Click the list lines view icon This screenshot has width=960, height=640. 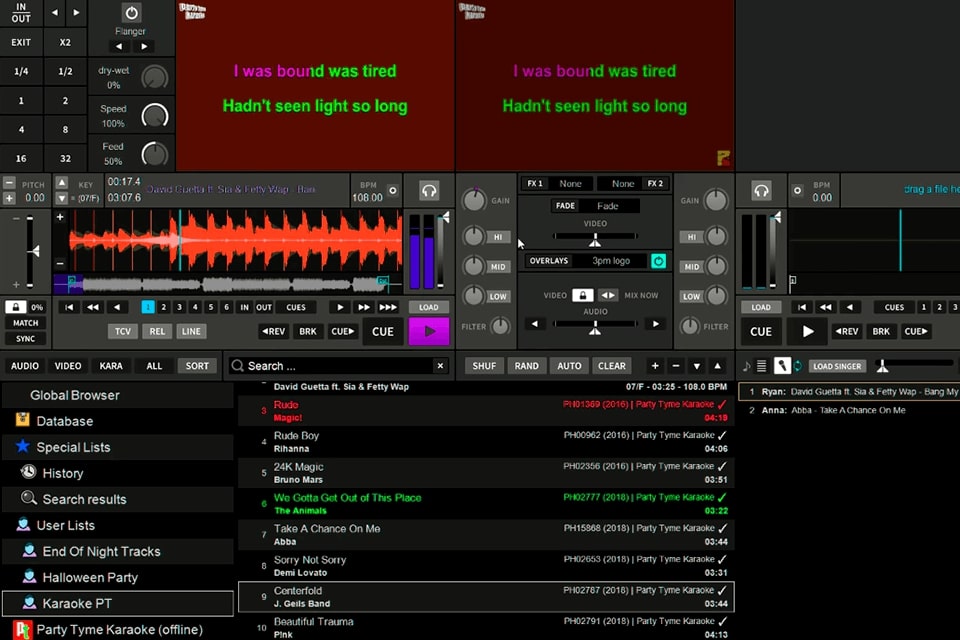(761, 366)
